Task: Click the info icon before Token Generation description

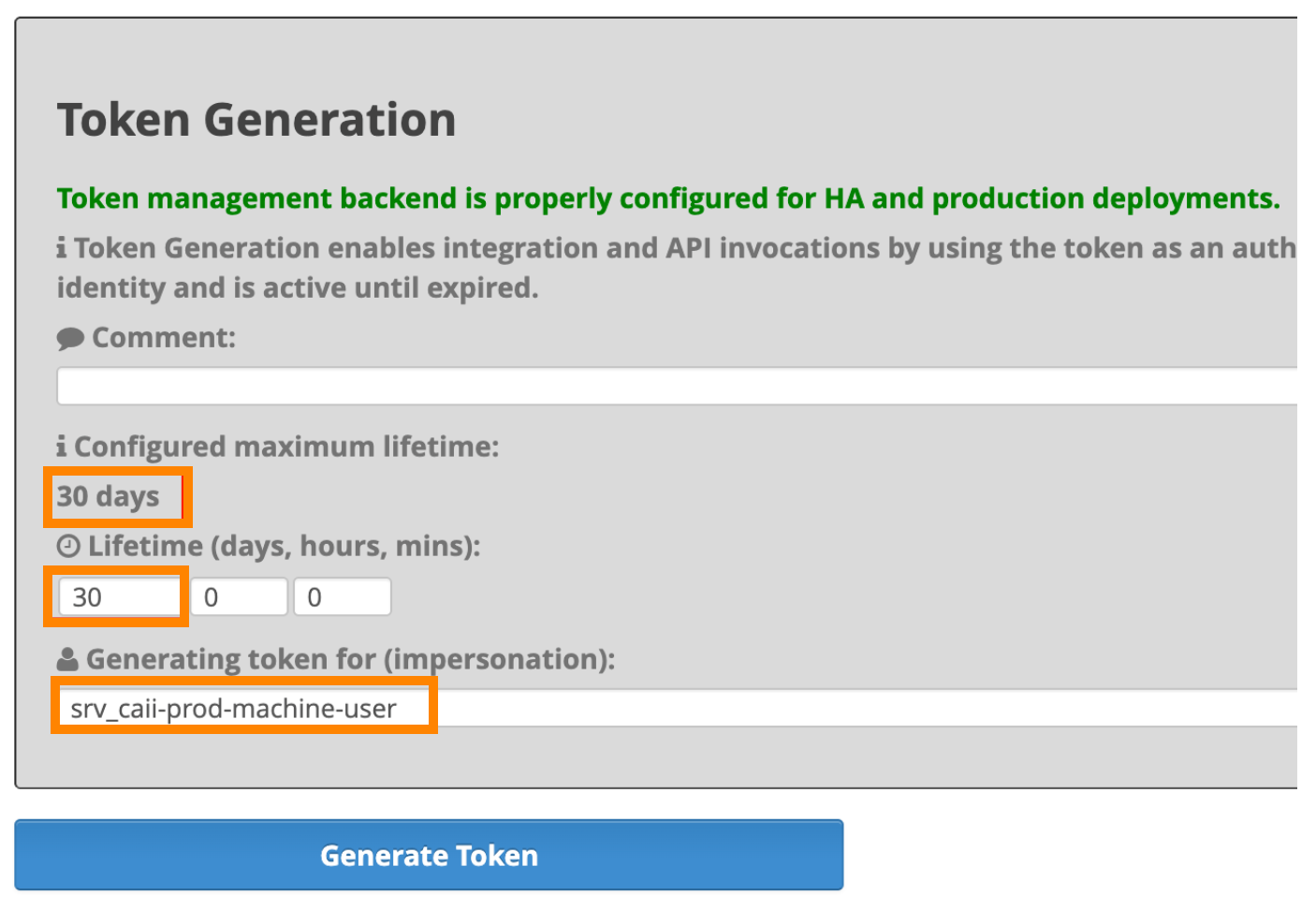Action: pos(62,248)
